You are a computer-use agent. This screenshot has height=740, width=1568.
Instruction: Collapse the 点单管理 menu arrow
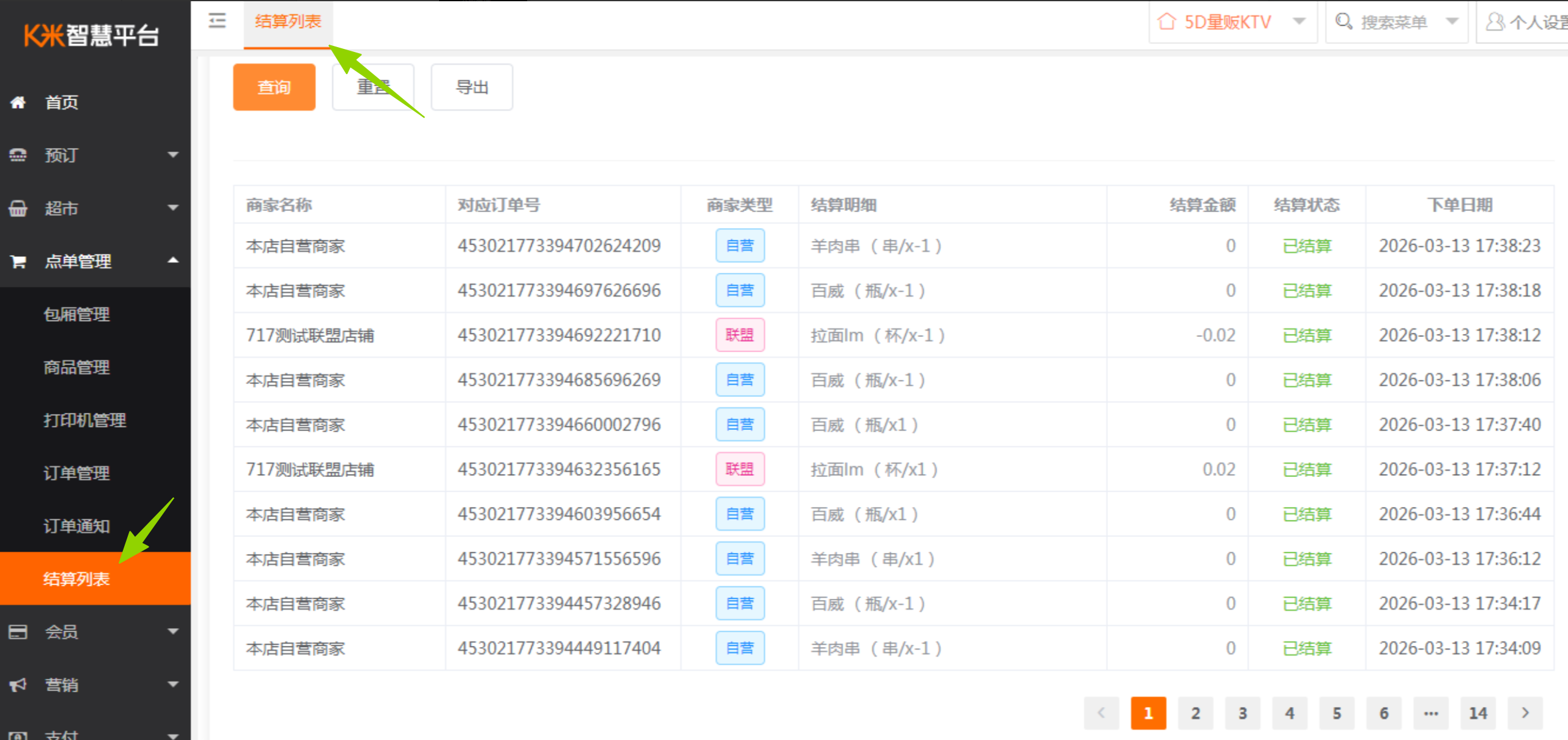click(173, 261)
